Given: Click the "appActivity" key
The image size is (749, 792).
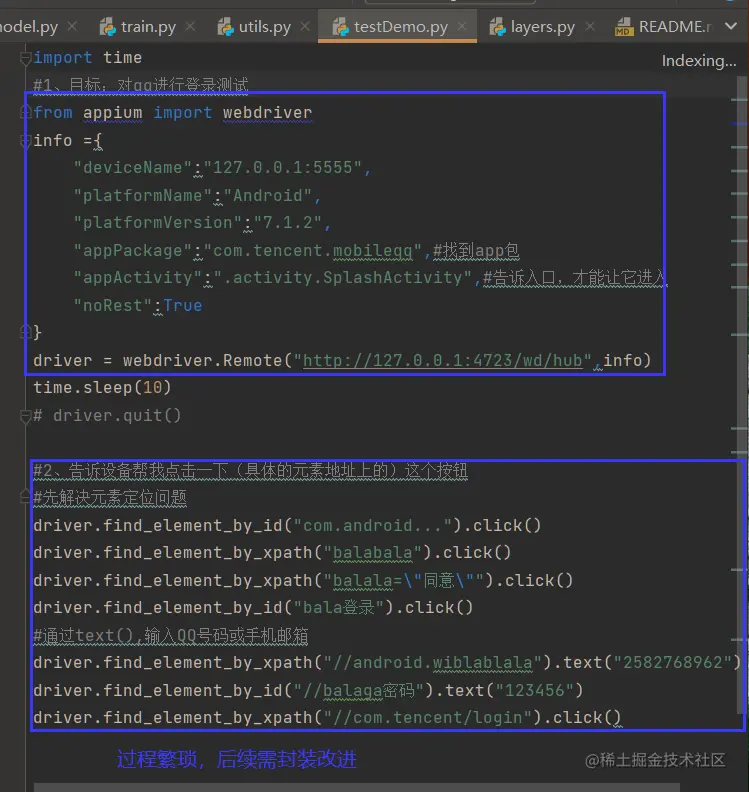Looking at the screenshot, I should coord(137,278).
